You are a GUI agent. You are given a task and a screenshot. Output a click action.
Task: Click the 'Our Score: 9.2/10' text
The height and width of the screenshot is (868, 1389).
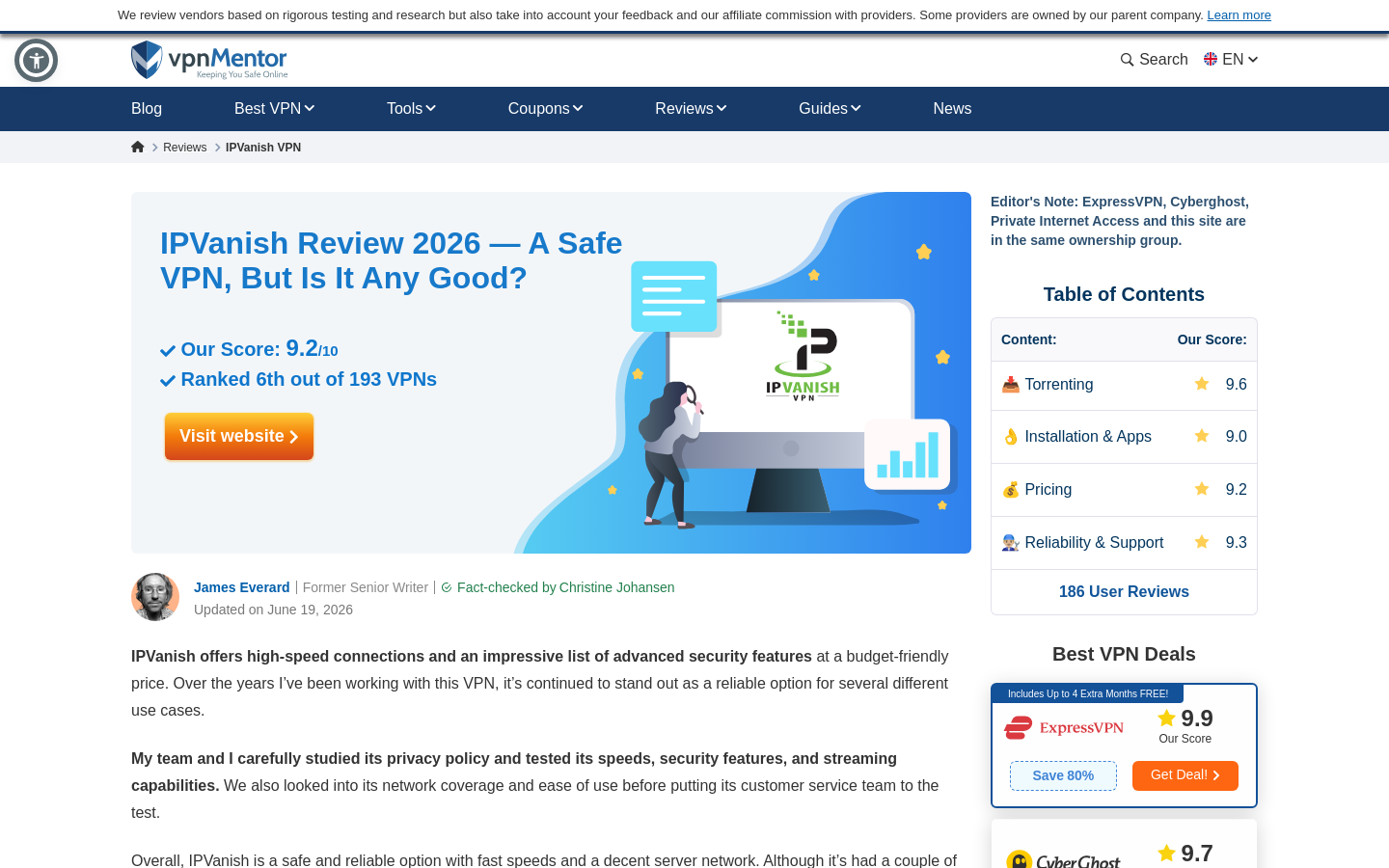[259, 349]
